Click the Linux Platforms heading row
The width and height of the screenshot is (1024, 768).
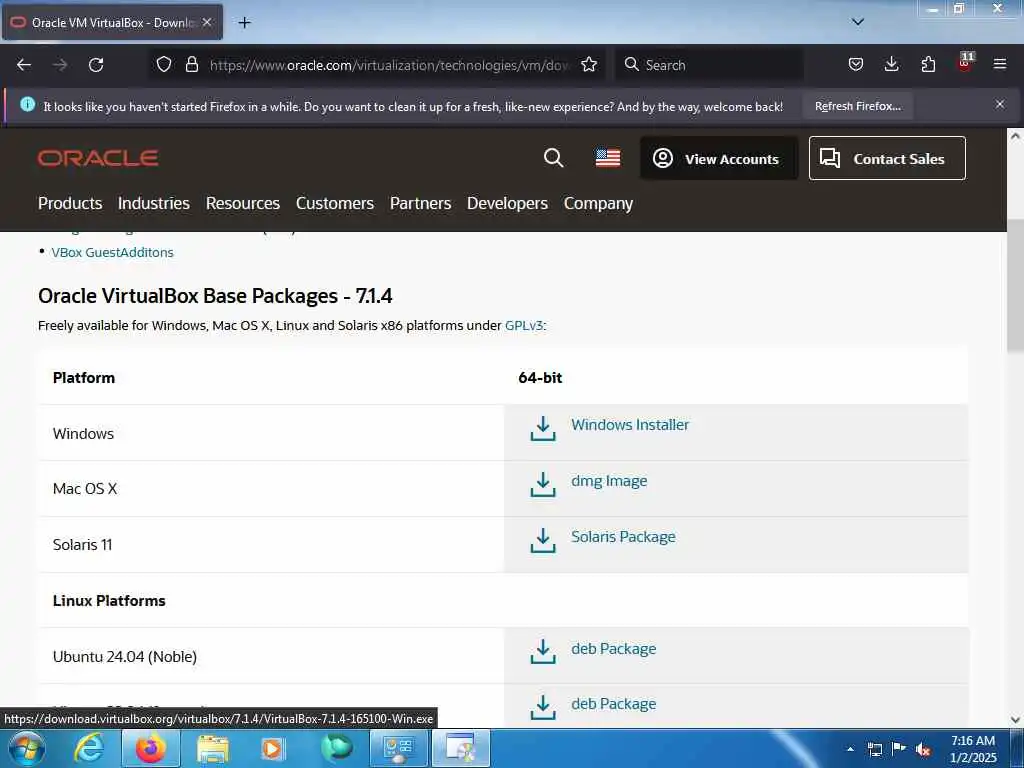pyautogui.click(x=503, y=600)
